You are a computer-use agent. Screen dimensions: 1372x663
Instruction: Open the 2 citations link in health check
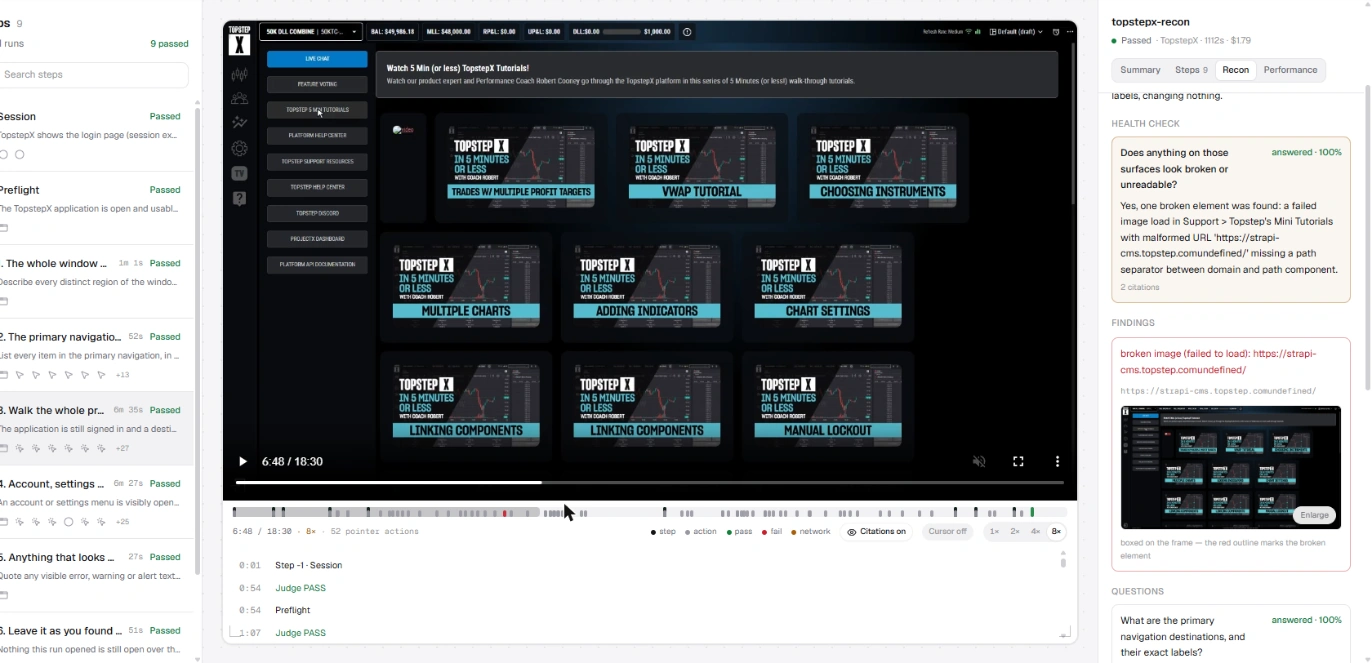point(1140,287)
